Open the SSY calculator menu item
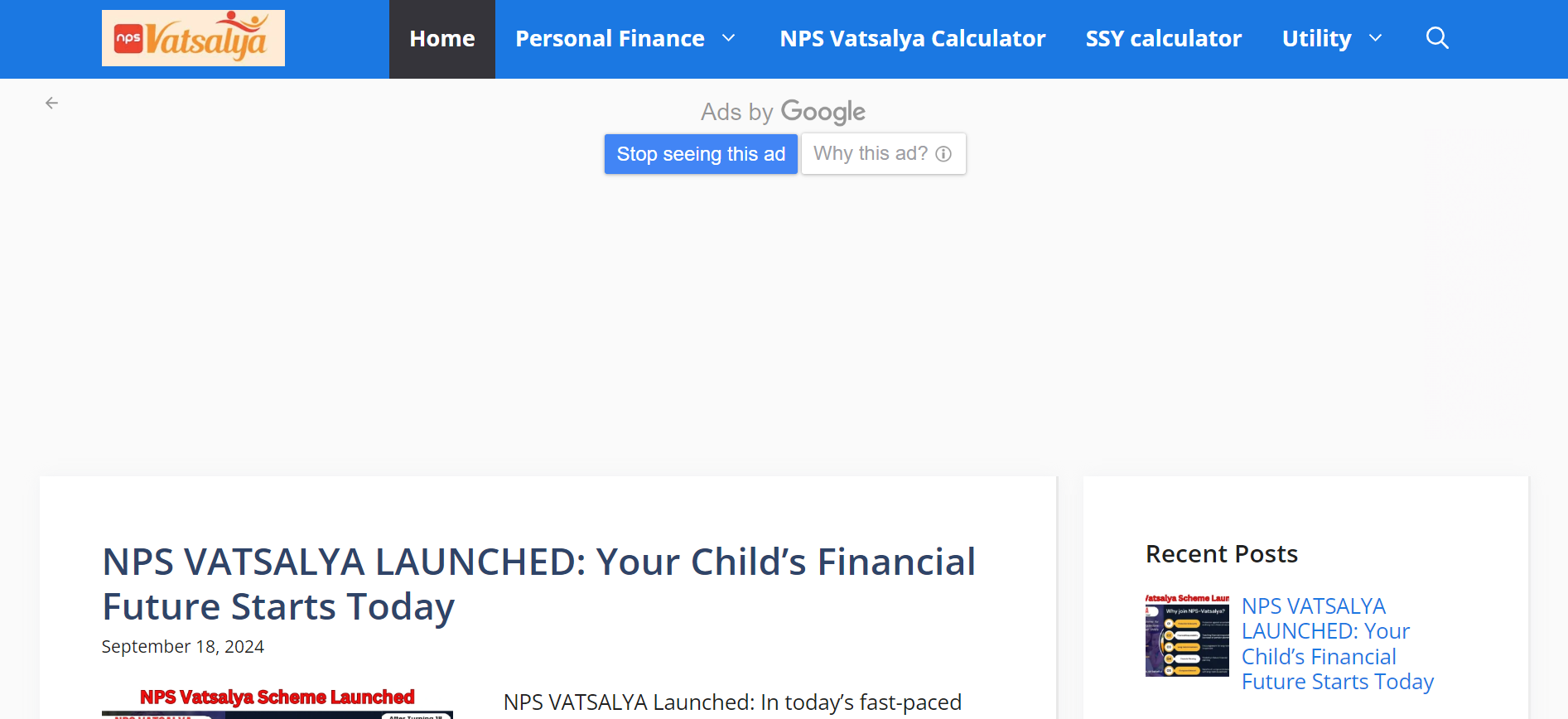This screenshot has height=719, width=1568. pyautogui.click(x=1164, y=37)
